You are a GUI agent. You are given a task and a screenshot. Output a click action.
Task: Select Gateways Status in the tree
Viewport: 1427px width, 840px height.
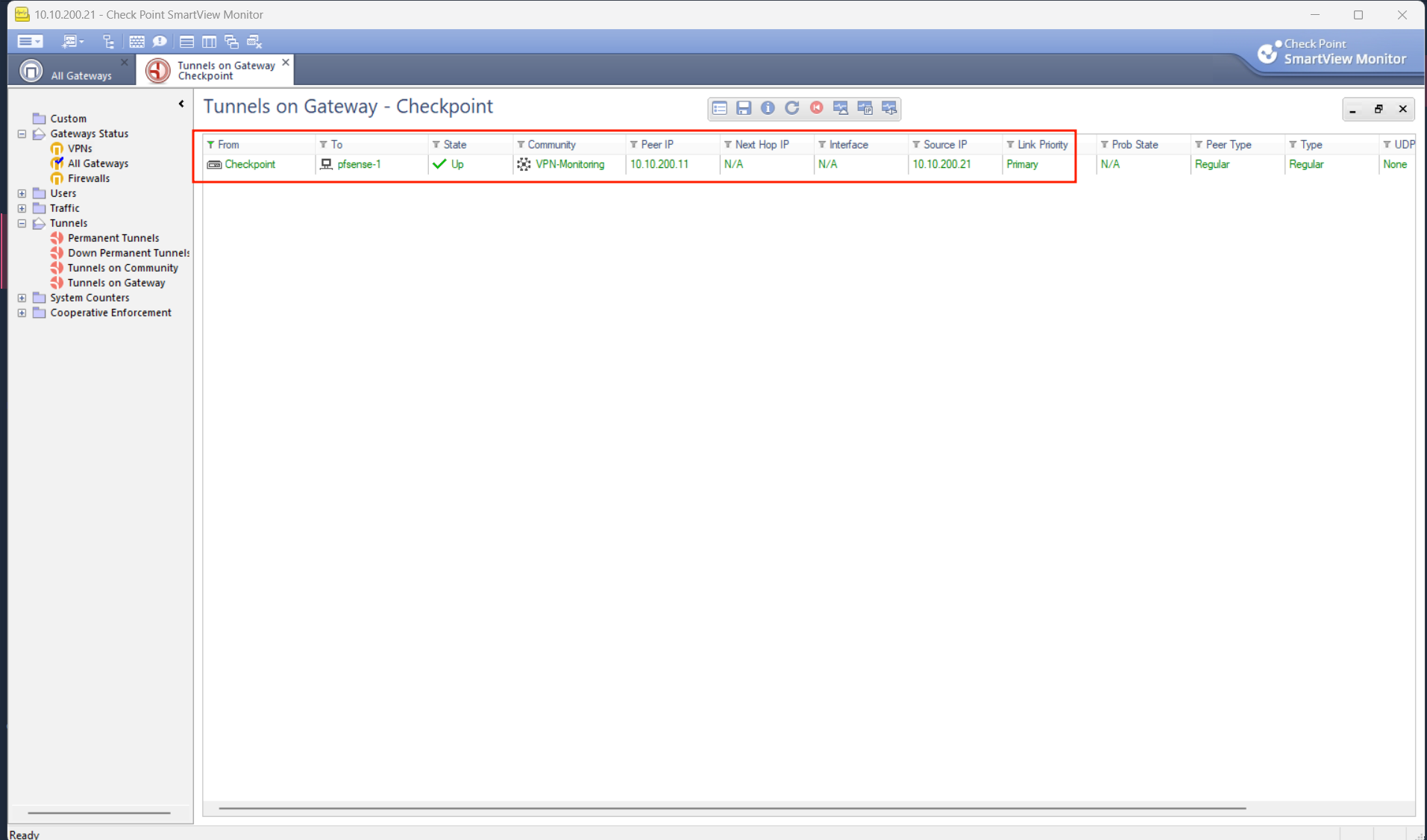89,134
